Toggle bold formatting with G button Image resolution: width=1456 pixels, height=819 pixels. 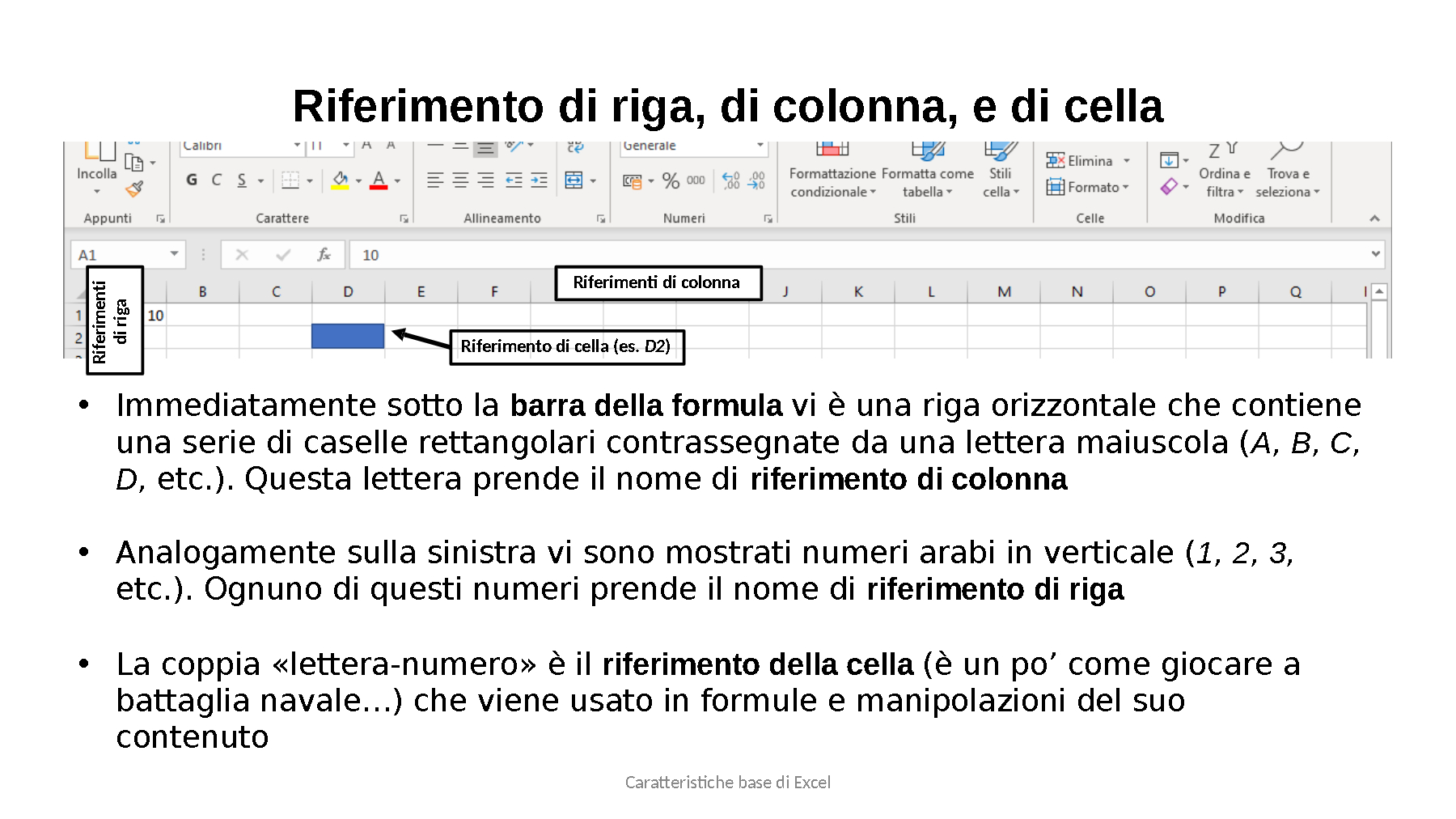[192, 180]
